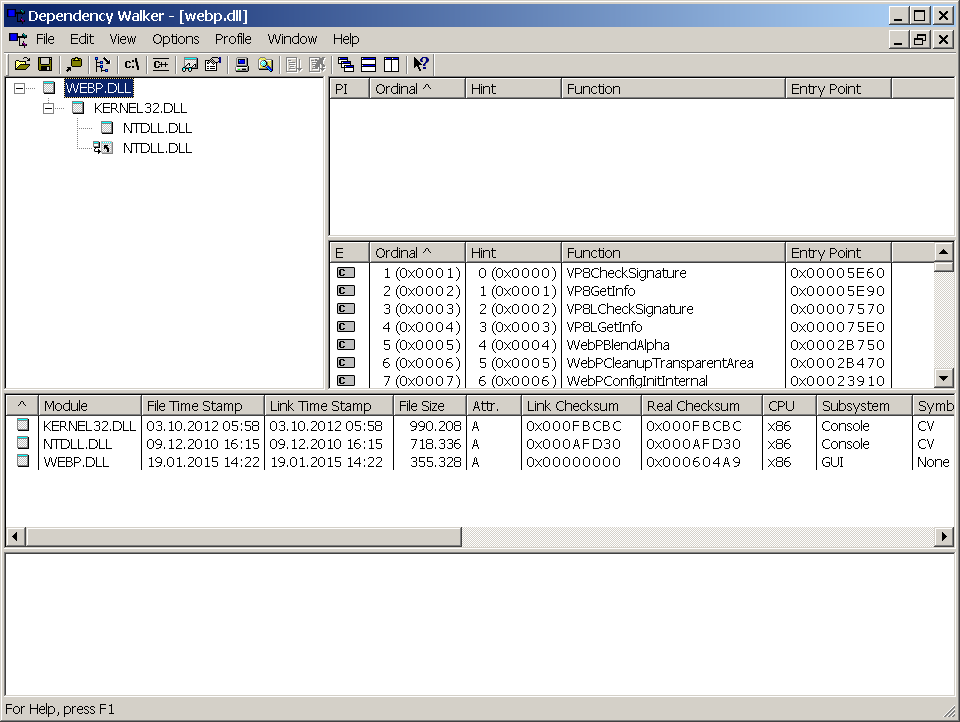The image size is (960, 722).
Task: Collapse the KERNEL32.DLL tree node
Action: pos(48,108)
